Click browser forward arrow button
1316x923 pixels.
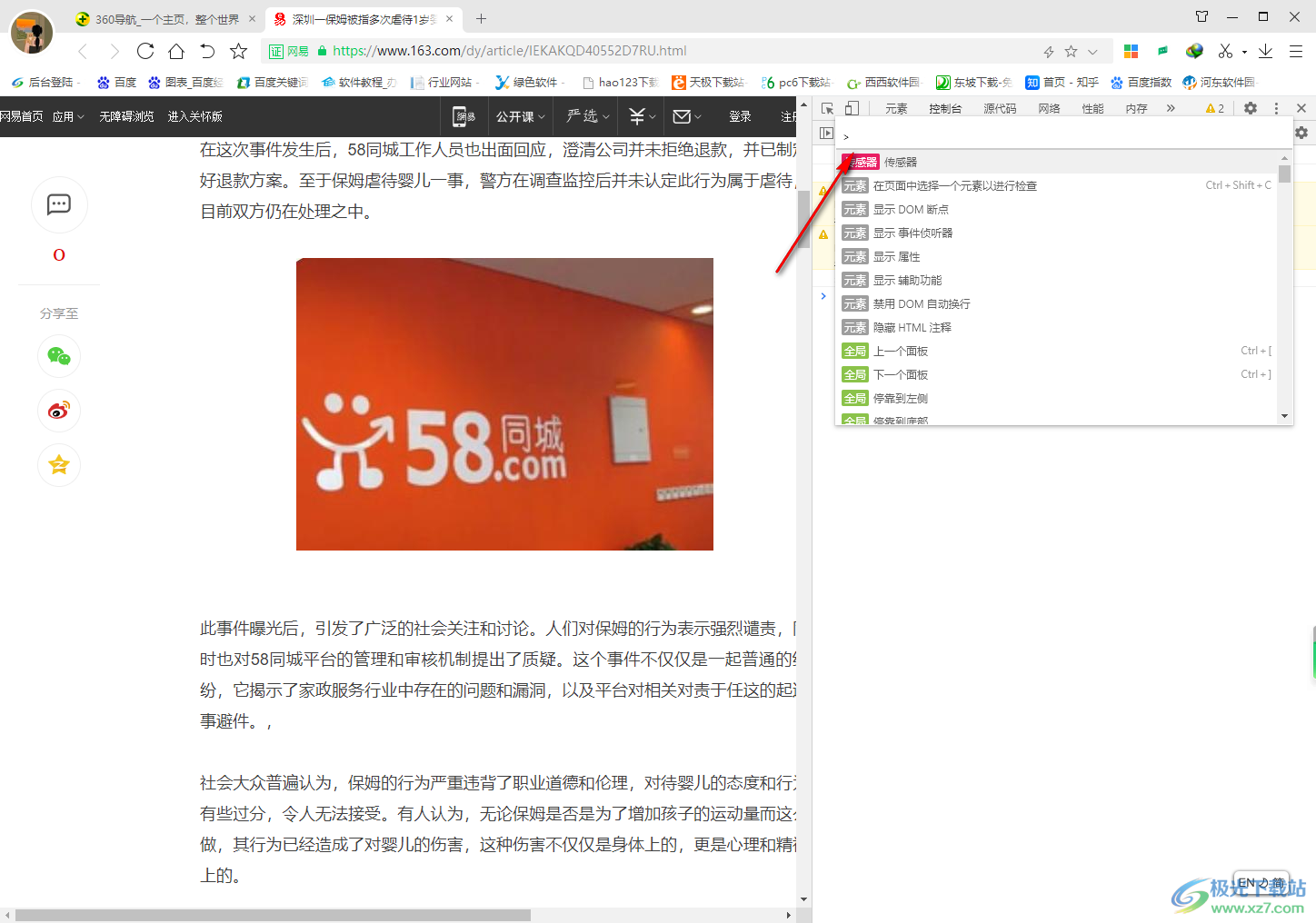pos(115,51)
